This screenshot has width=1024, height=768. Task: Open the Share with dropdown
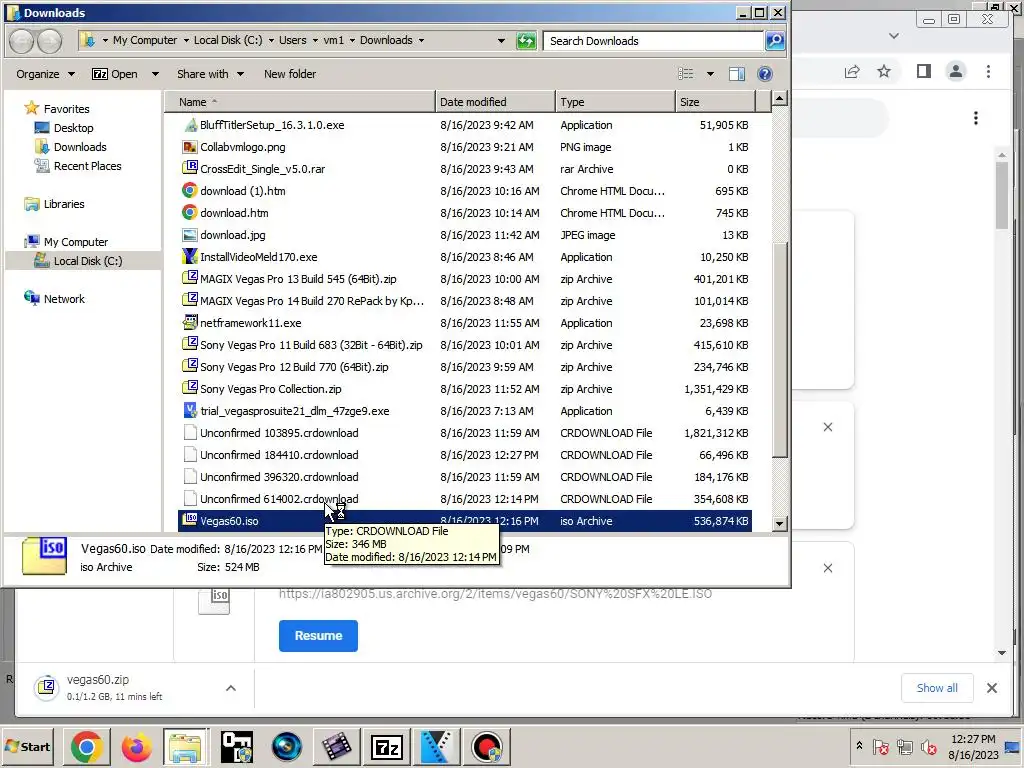coord(210,74)
